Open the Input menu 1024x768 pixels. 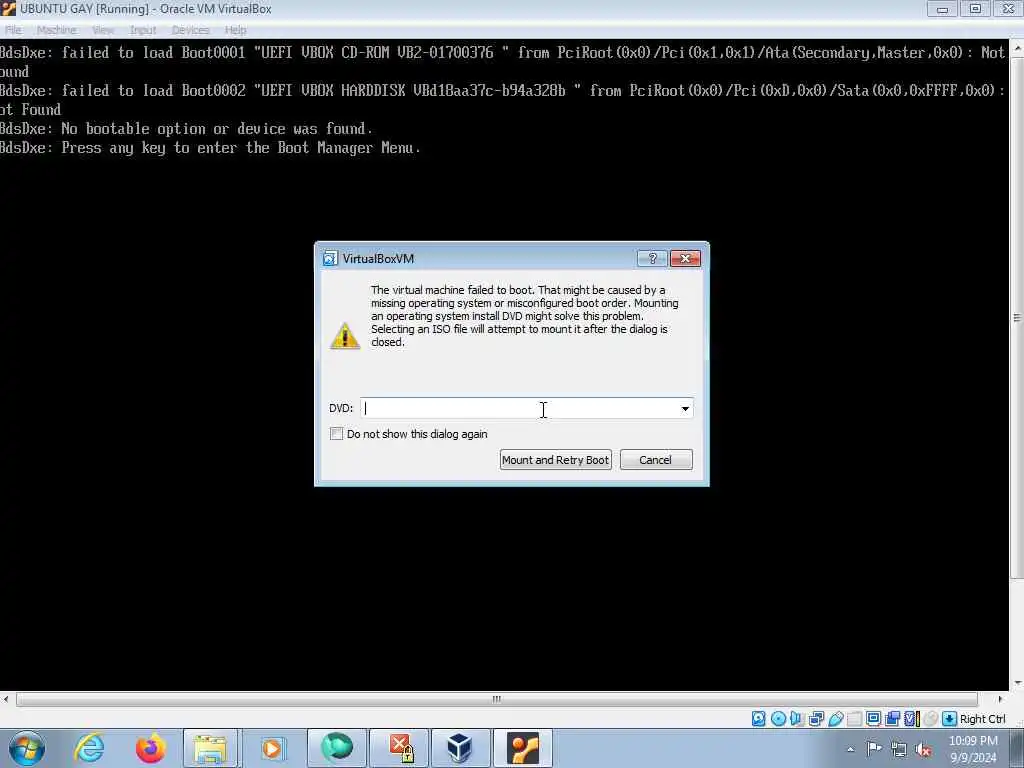tap(143, 30)
